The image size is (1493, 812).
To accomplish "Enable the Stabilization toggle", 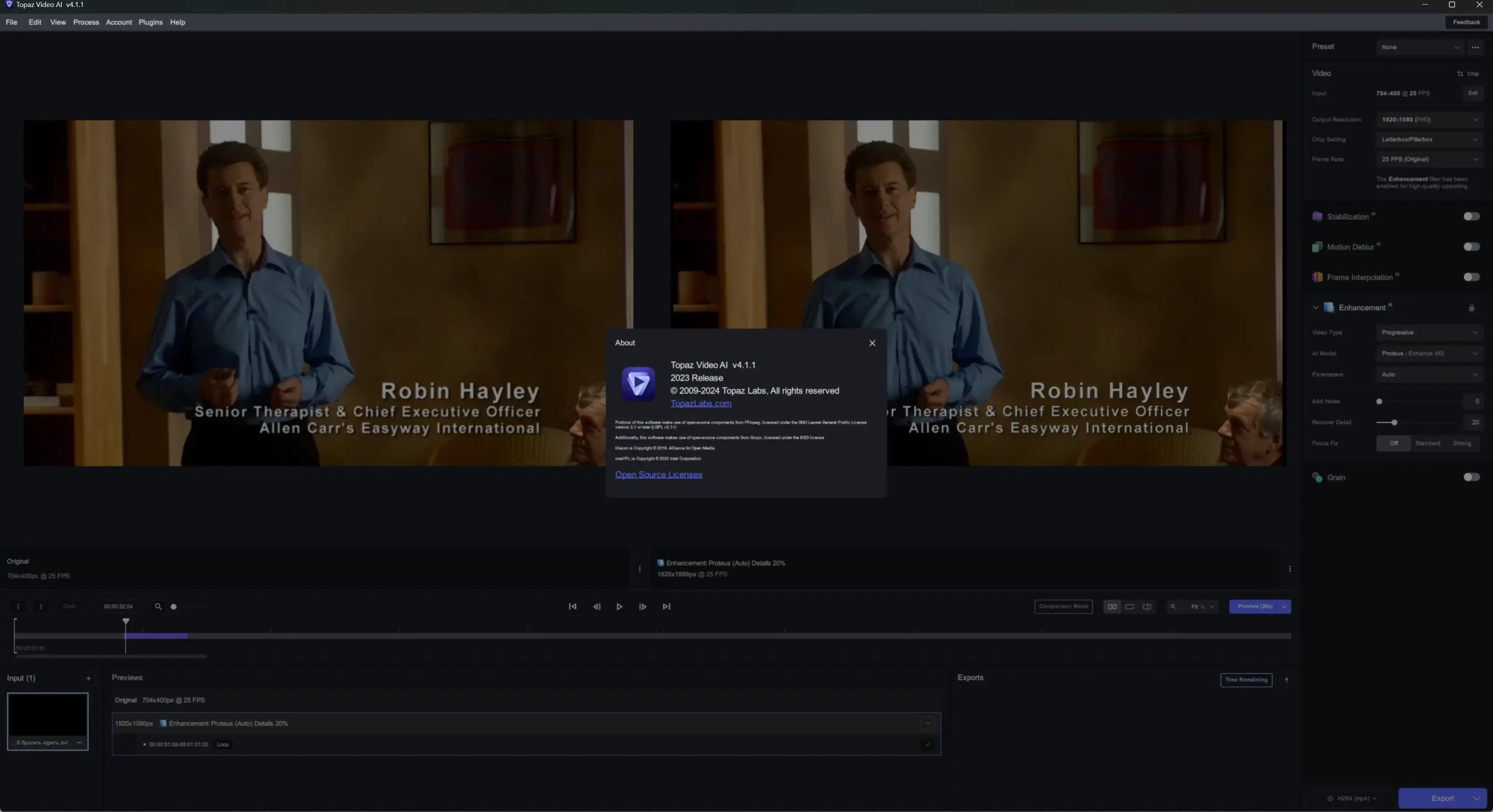I will (x=1471, y=216).
